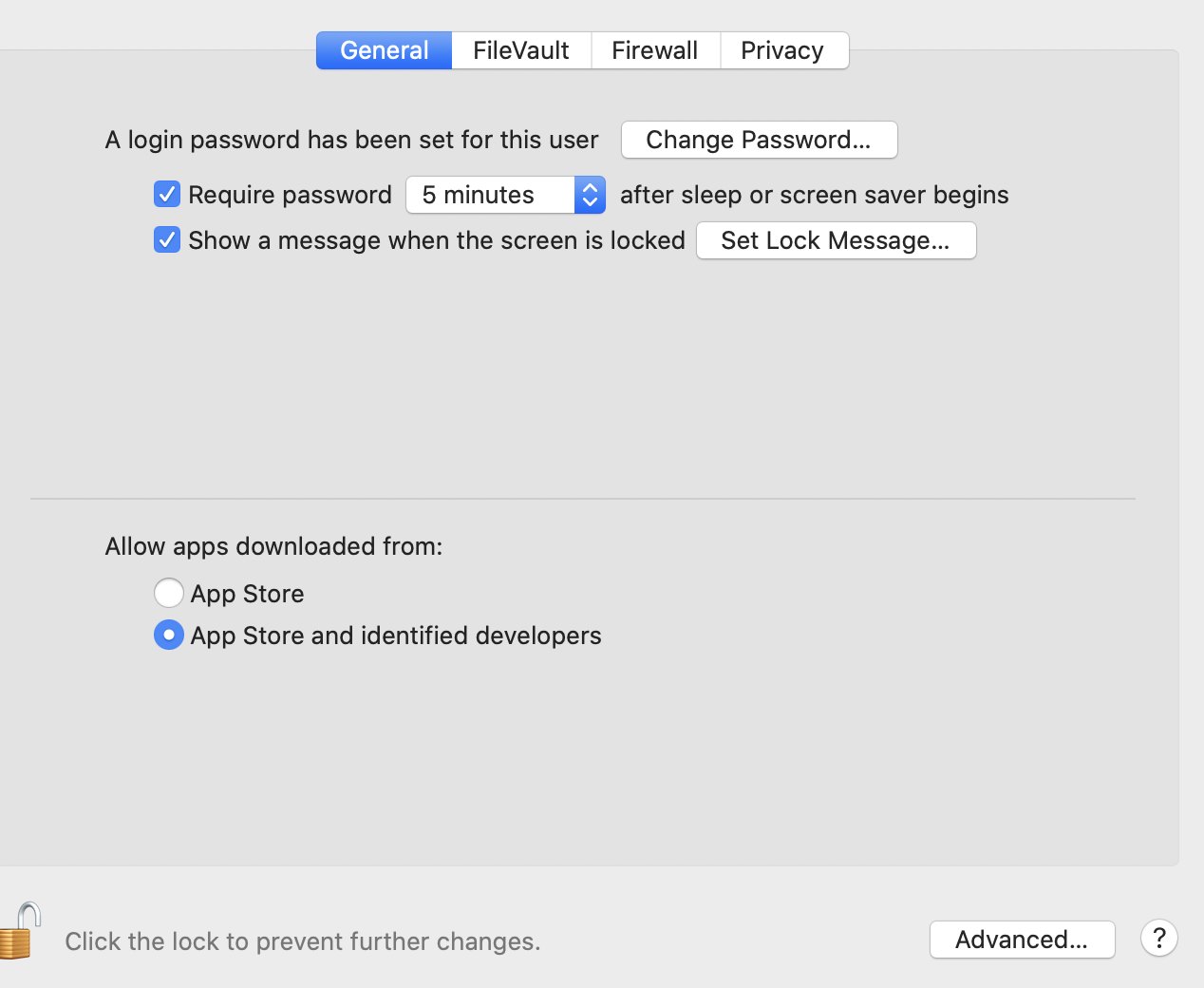The width and height of the screenshot is (1204, 988).
Task: Open the FileVault tab
Action: click(520, 50)
